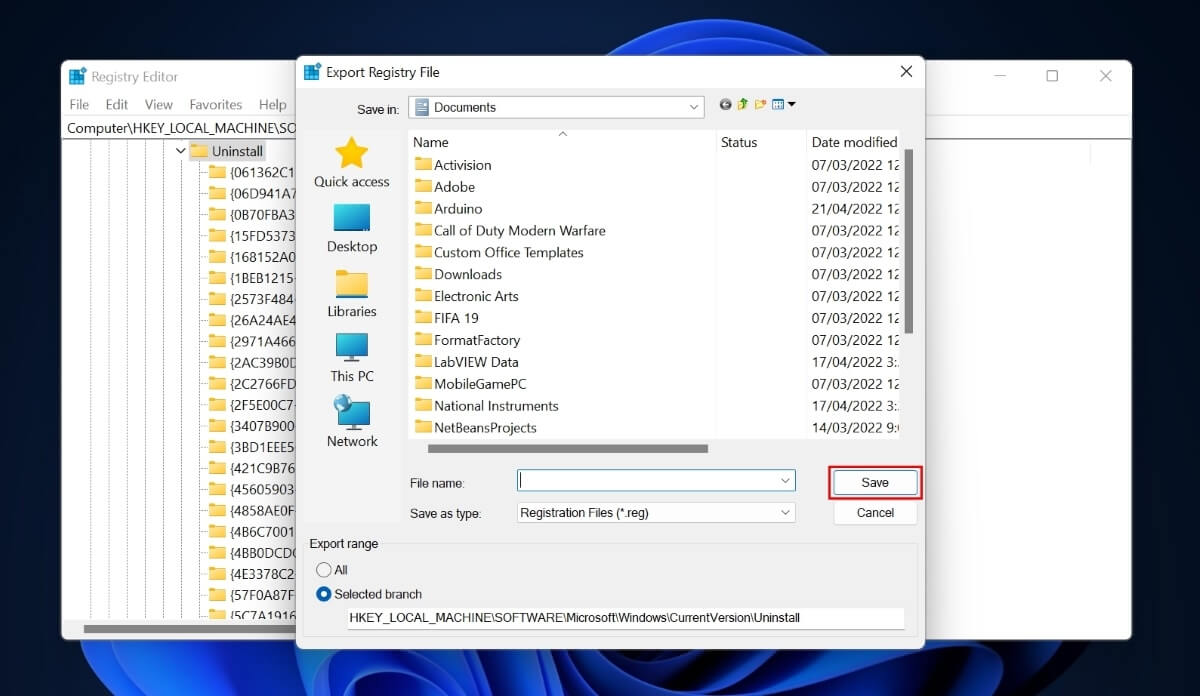
Task: Select This PC in the dialog sidebar
Action: (352, 358)
